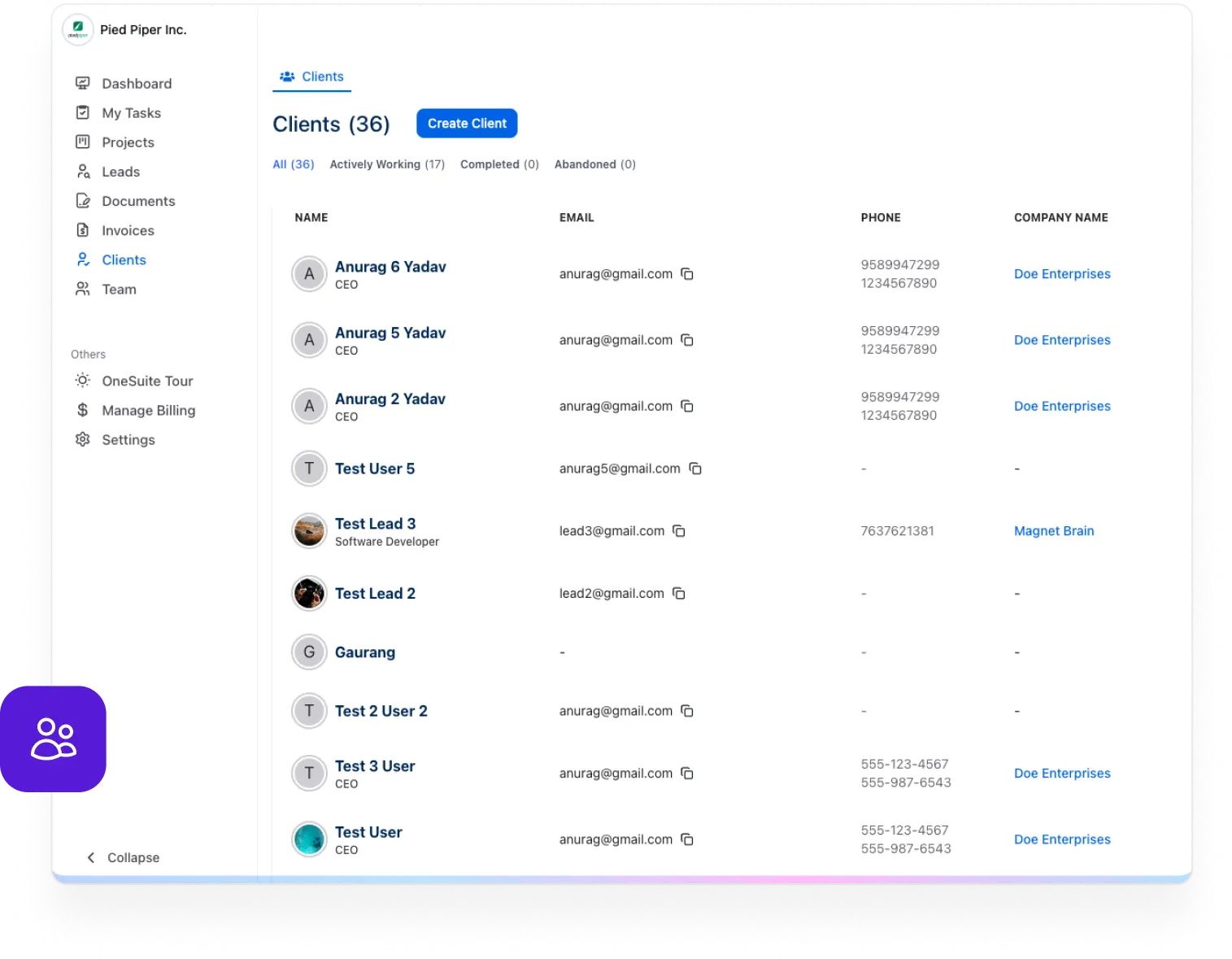Screen dimensions: 1232x959
Task: Show All (36) clients filter
Action: [294, 164]
